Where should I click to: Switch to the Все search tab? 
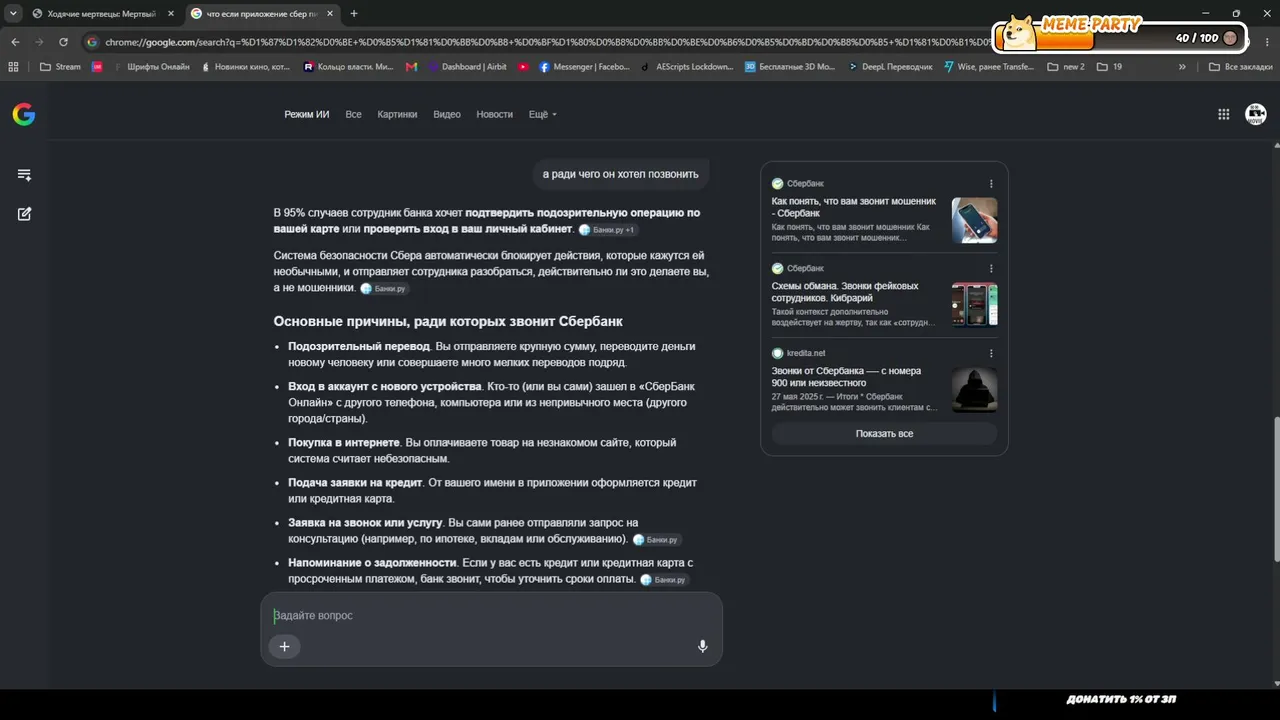click(353, 115)
